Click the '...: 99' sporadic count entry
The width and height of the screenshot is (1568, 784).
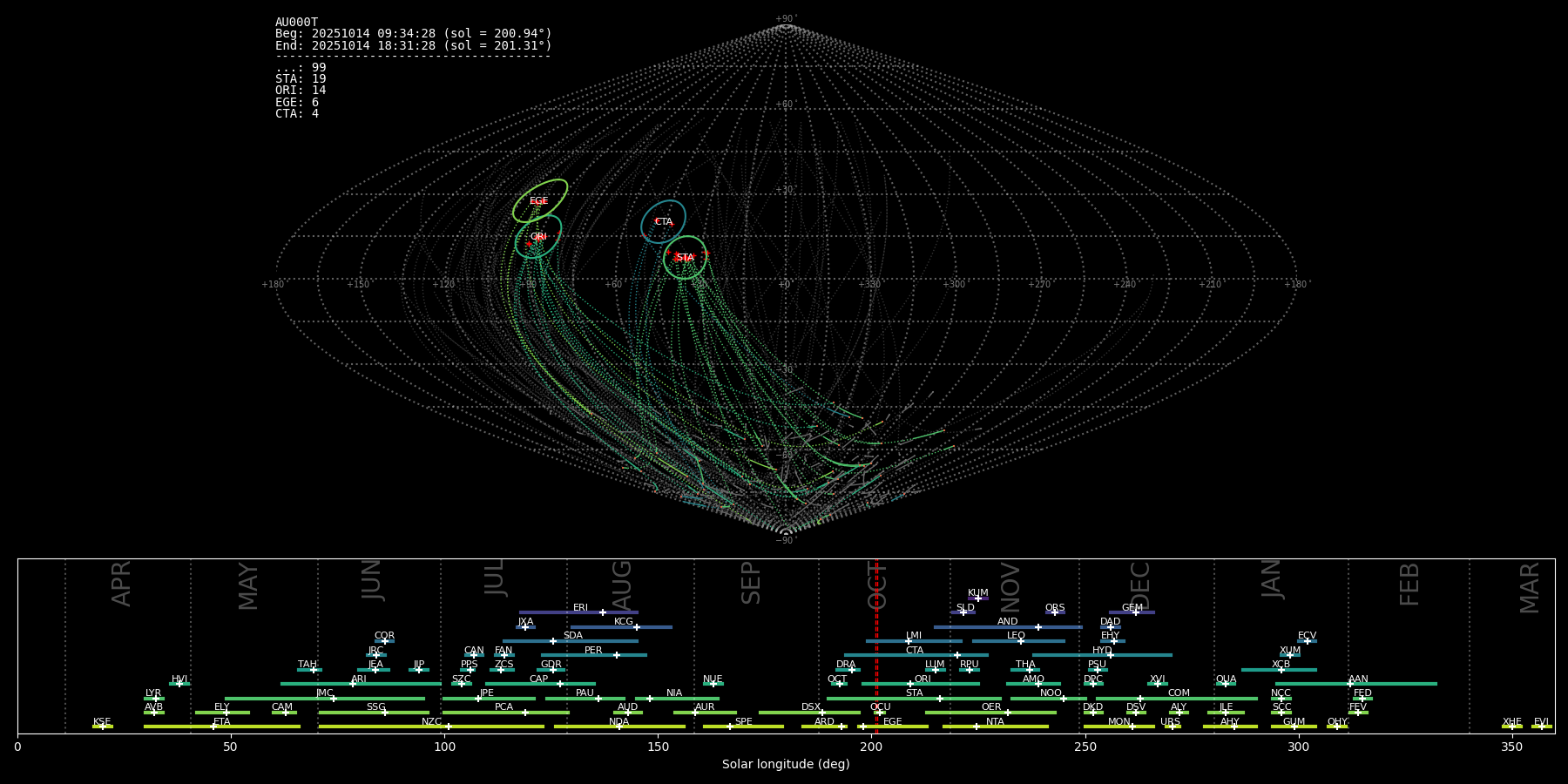pyautogui.click(x=301, y=68)
